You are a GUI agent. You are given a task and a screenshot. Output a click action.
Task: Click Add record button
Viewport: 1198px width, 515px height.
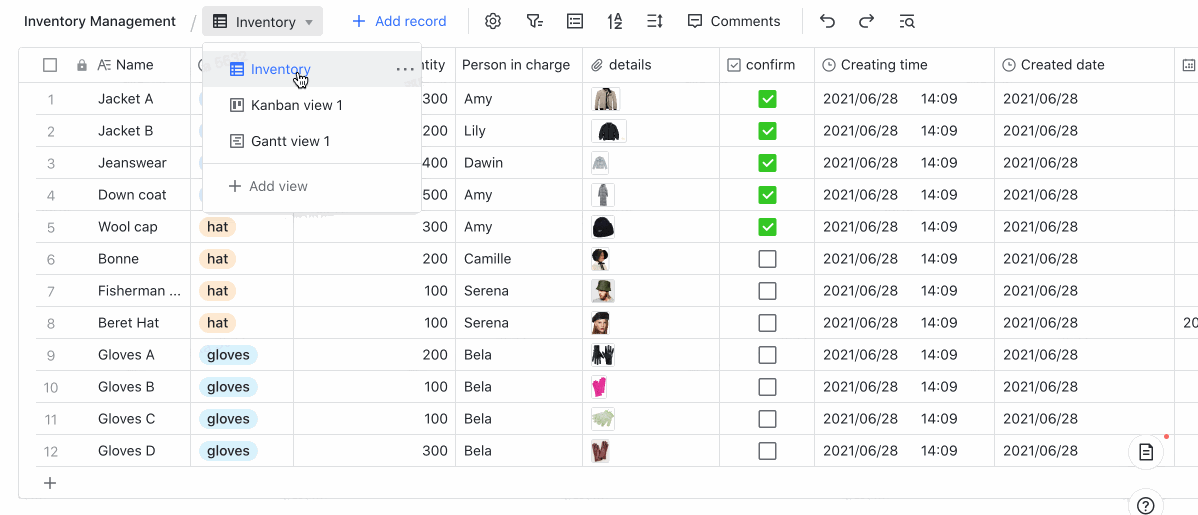[399, 21]
